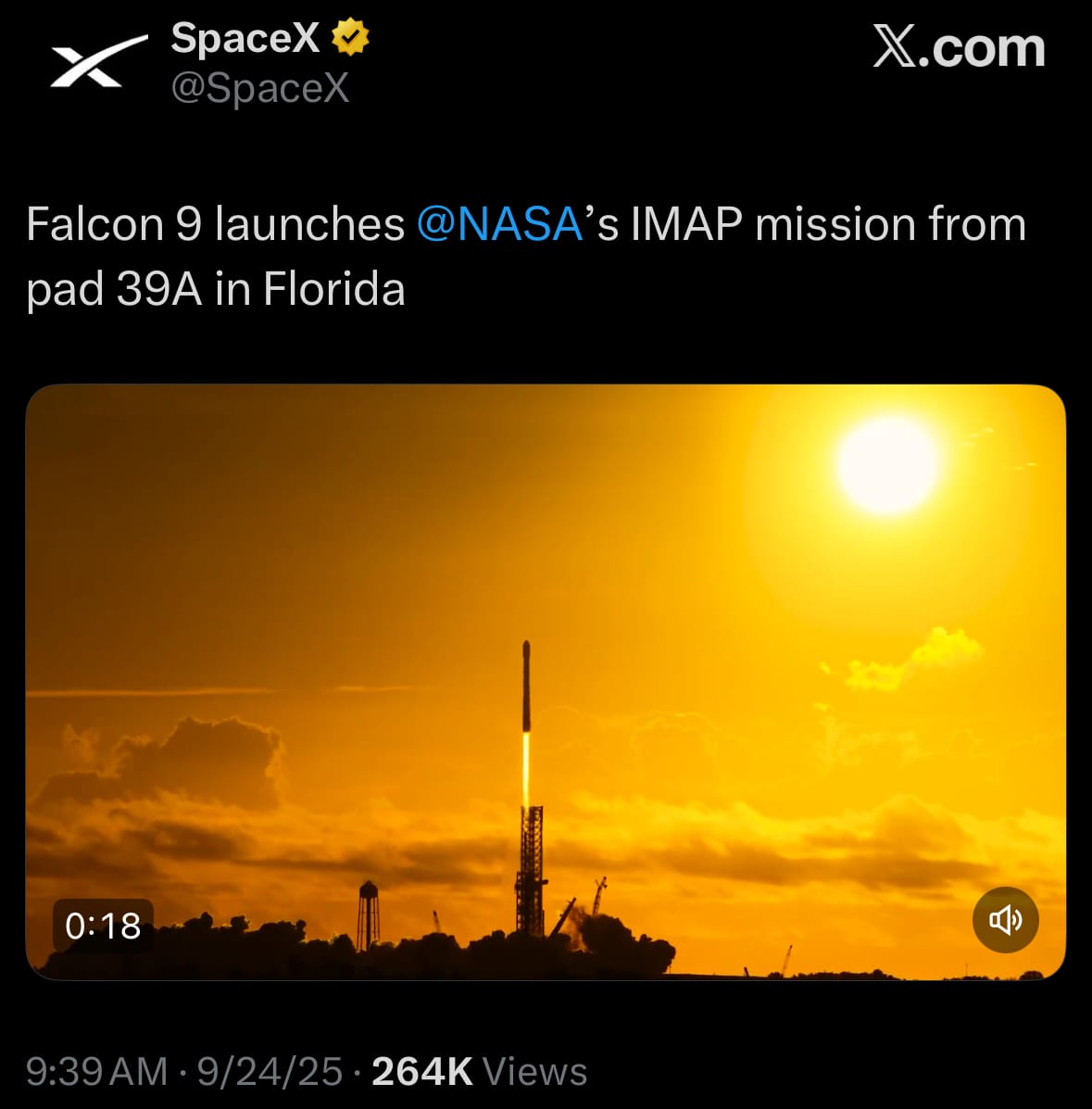
Task: Click the 9/24/25 post date
Action: [x=270, y=1072]
